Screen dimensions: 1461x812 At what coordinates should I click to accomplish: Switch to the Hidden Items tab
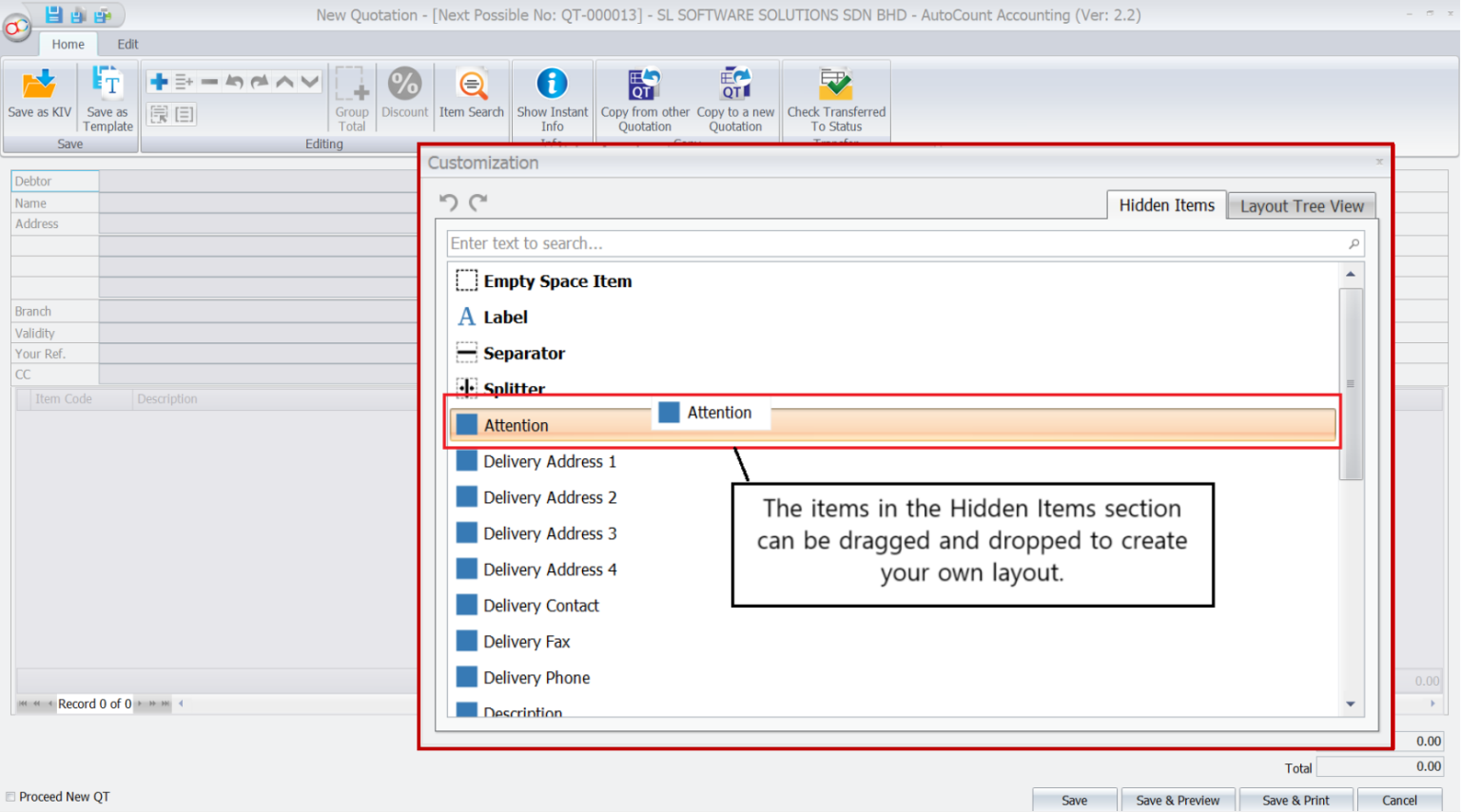point(1166,205)
